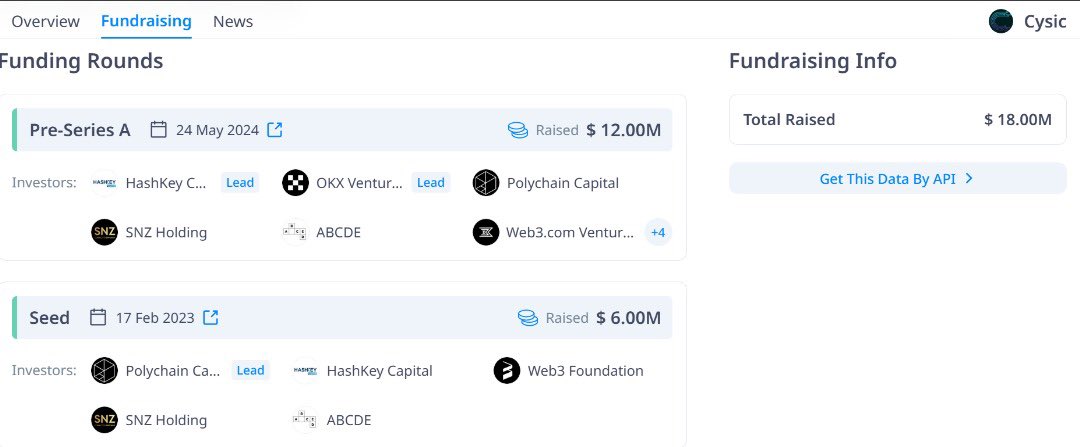The image size is (1080, 447).
Task: Click the calendar icon beside 17 Feb 2023
Action: [98, 318]
